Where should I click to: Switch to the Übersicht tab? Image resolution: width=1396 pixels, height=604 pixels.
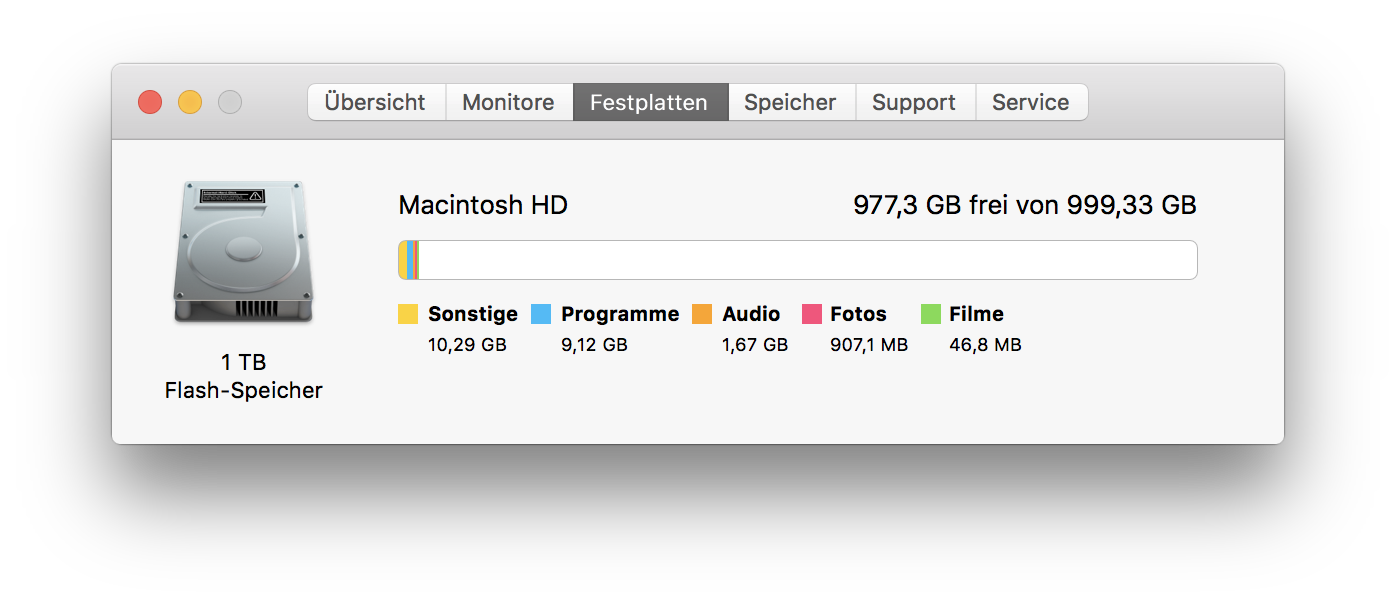click(x=375, y=102)
